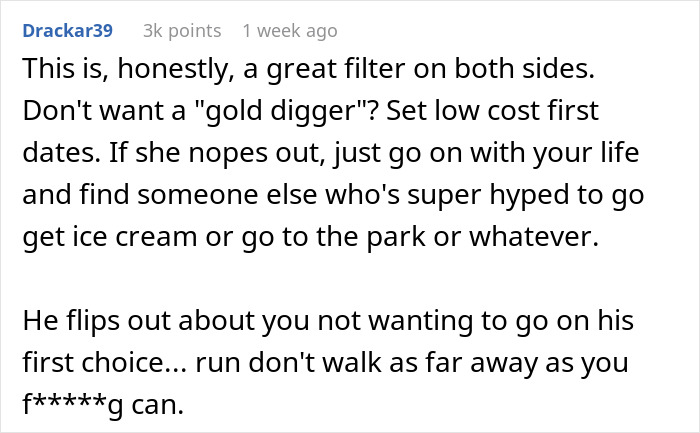700x433 pixels.
Task: Click the "1 week ago" timestamp
Action: (x=297, y=31)
